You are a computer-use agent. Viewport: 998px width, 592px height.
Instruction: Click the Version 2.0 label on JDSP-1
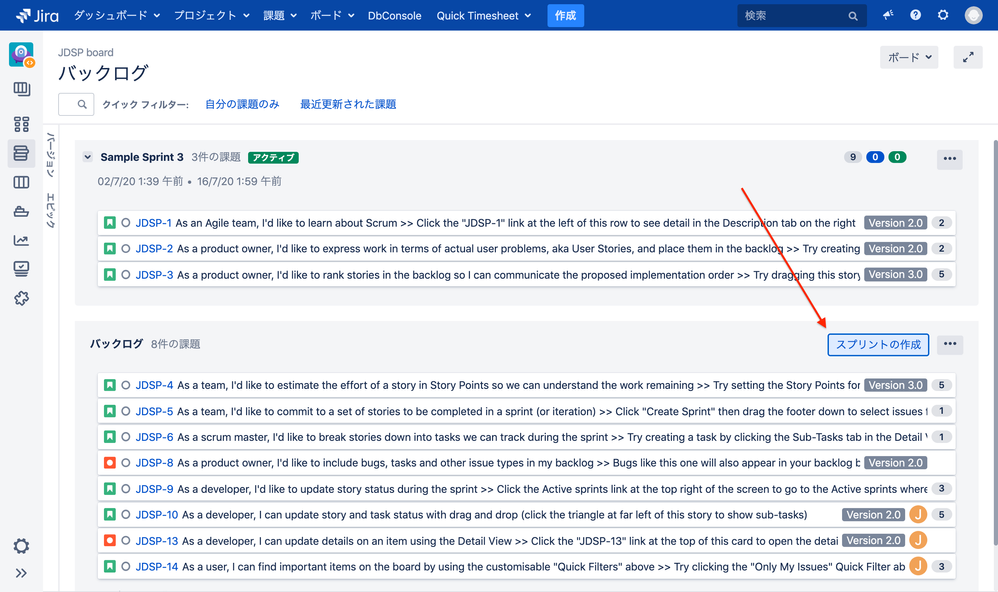pos(896,223)
